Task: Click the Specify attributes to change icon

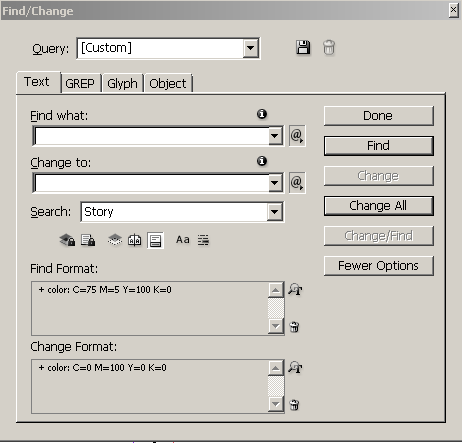Action: [x=295, y=367]
